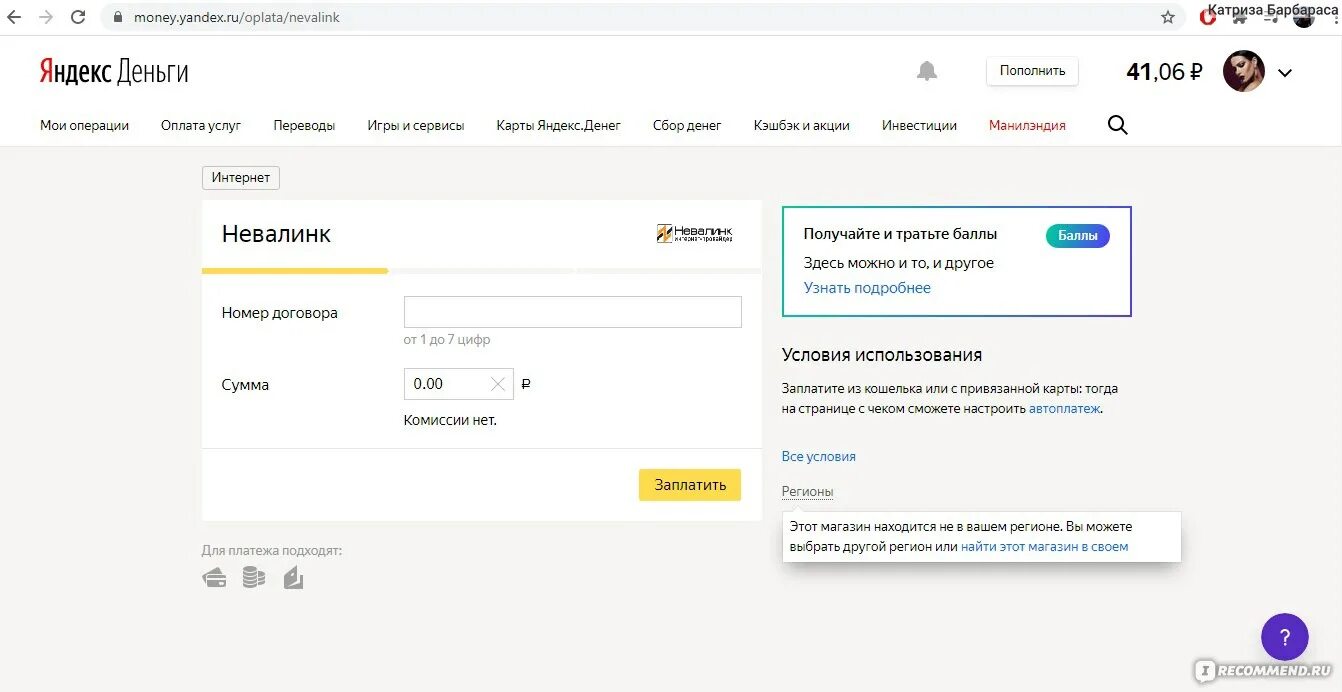Screen dimensions: 1342x692
Task: Expand the account menu chevron
Action: [x=1285, y=72]
